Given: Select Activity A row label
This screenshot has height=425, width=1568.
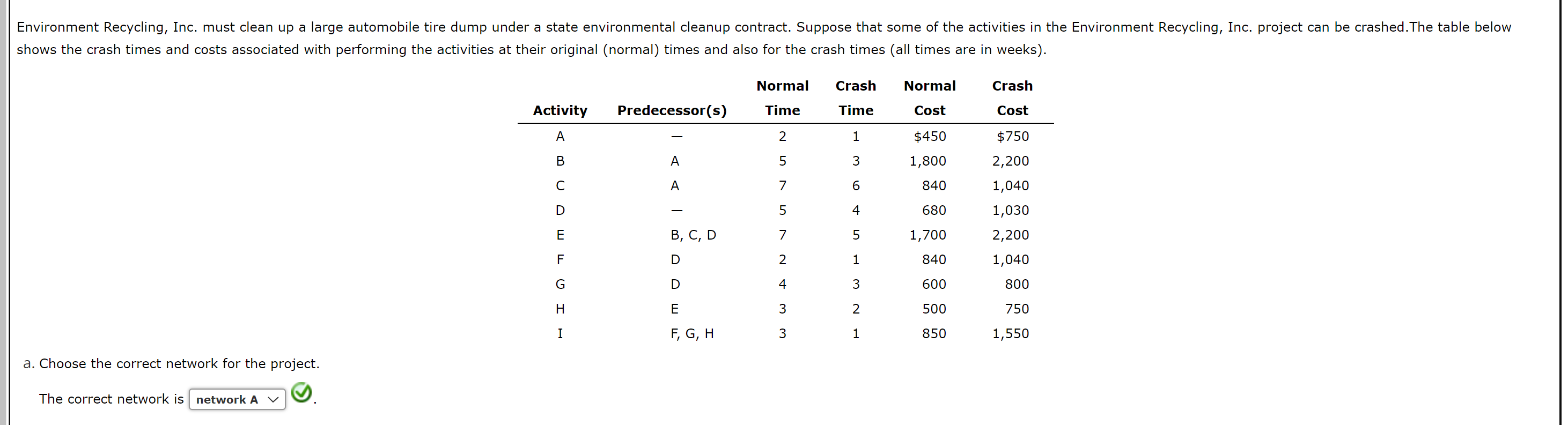Looking at the screenshot, I should pyautogui.click(x=560, y=136).
